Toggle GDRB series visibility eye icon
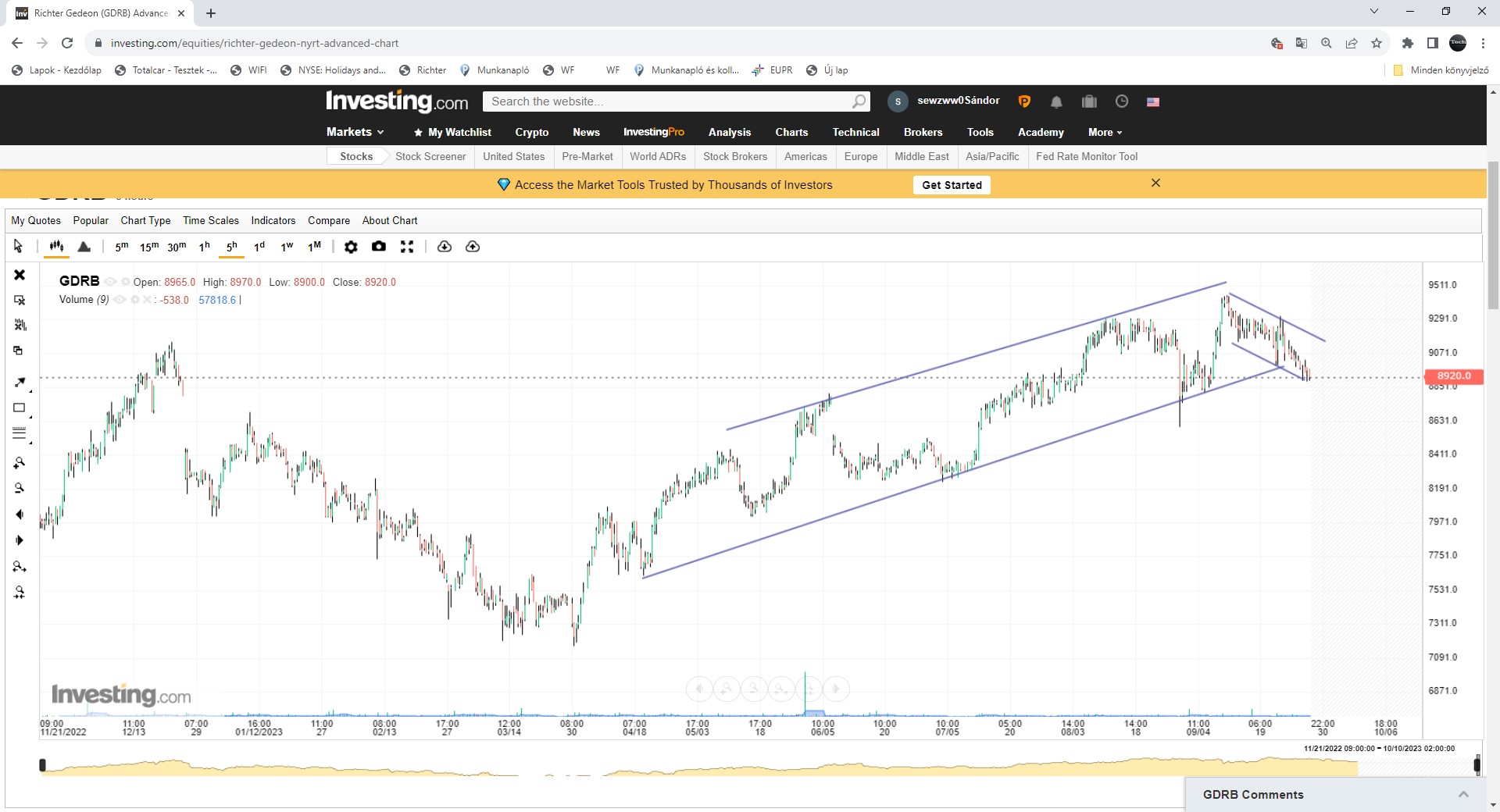1500x812 pixels. click(x=110, y=282)
